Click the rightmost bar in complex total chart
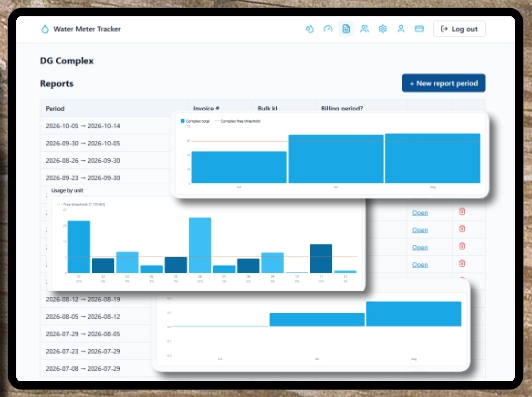This screenshot has height=397, width=532. coord(433,158)
